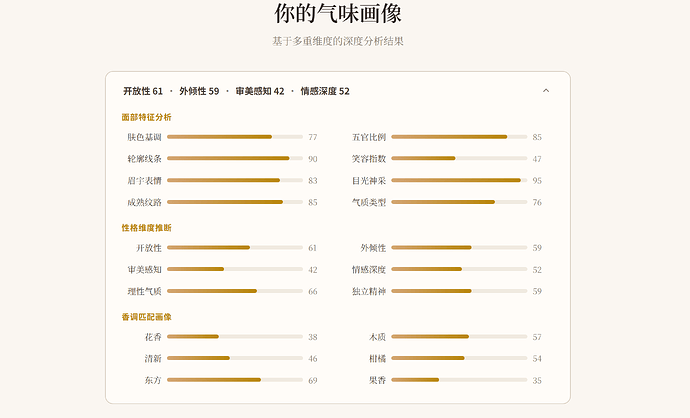Click the 理性气质 progress bar
Screen dimensions: 690x418
[x=235, y=291]
